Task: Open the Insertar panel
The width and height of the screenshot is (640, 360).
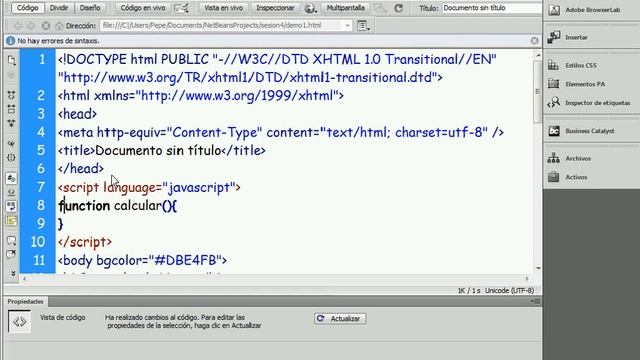Action: point(576,37)
